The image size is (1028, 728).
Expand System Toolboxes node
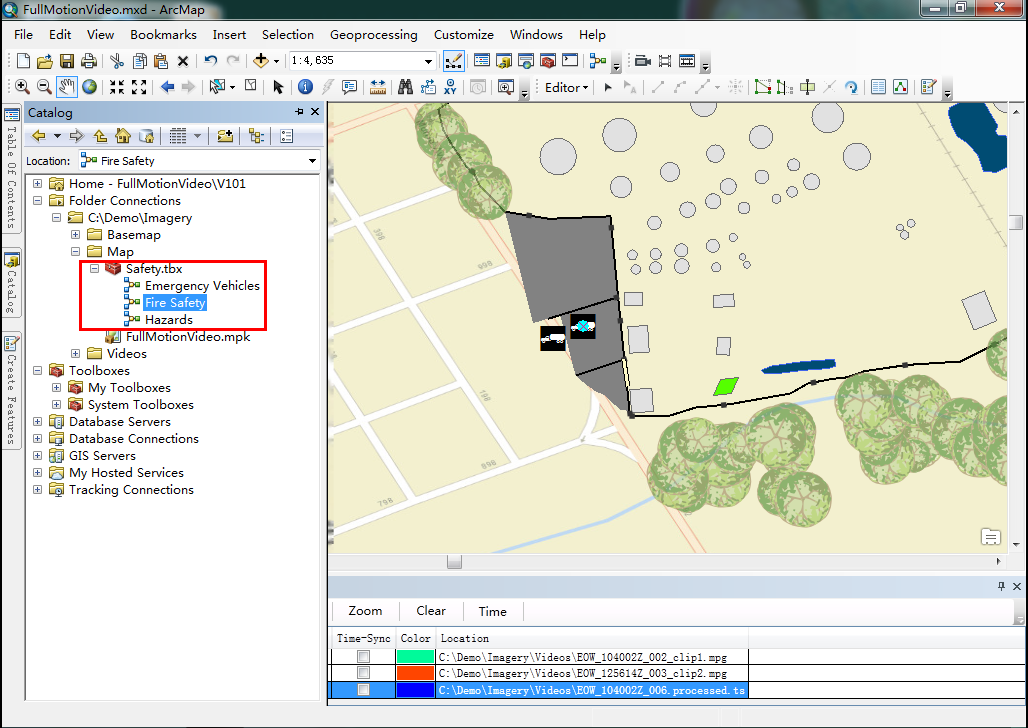56,405
